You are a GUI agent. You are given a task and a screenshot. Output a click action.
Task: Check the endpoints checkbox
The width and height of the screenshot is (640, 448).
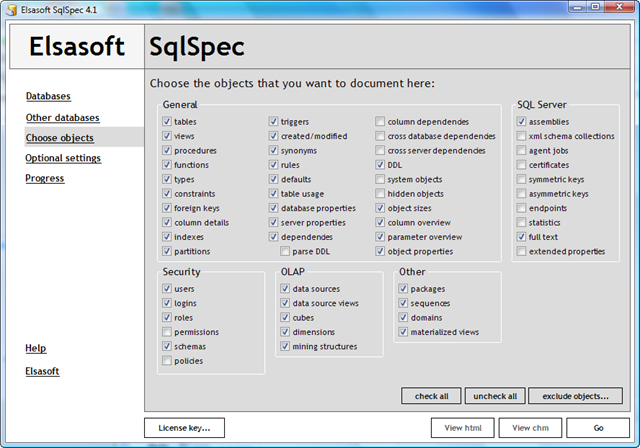coord(521,208)
